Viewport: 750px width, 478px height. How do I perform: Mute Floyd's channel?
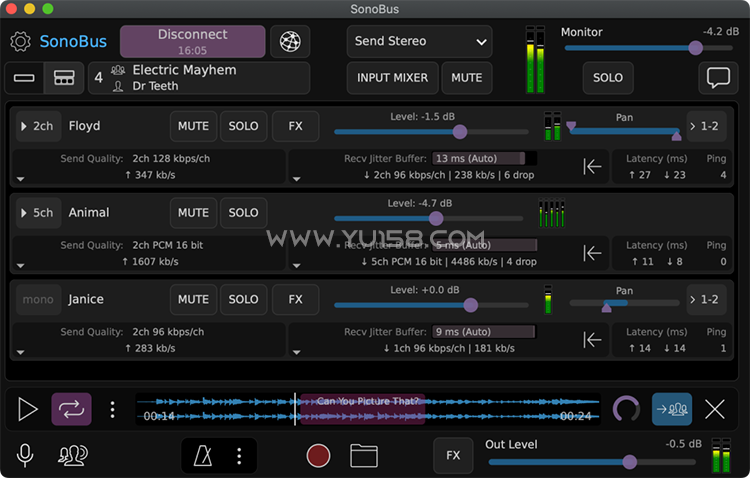(193, 126)
